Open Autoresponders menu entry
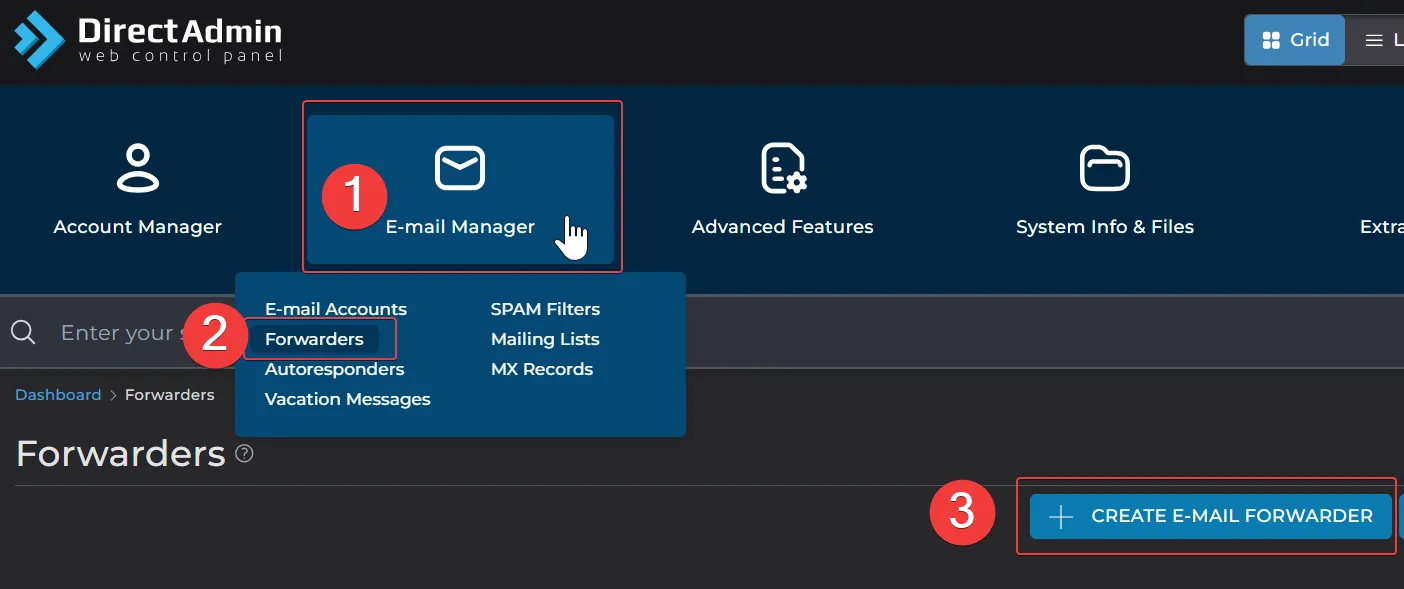The height and width of the screenshot is (589, 1404). tap(335, 369)
